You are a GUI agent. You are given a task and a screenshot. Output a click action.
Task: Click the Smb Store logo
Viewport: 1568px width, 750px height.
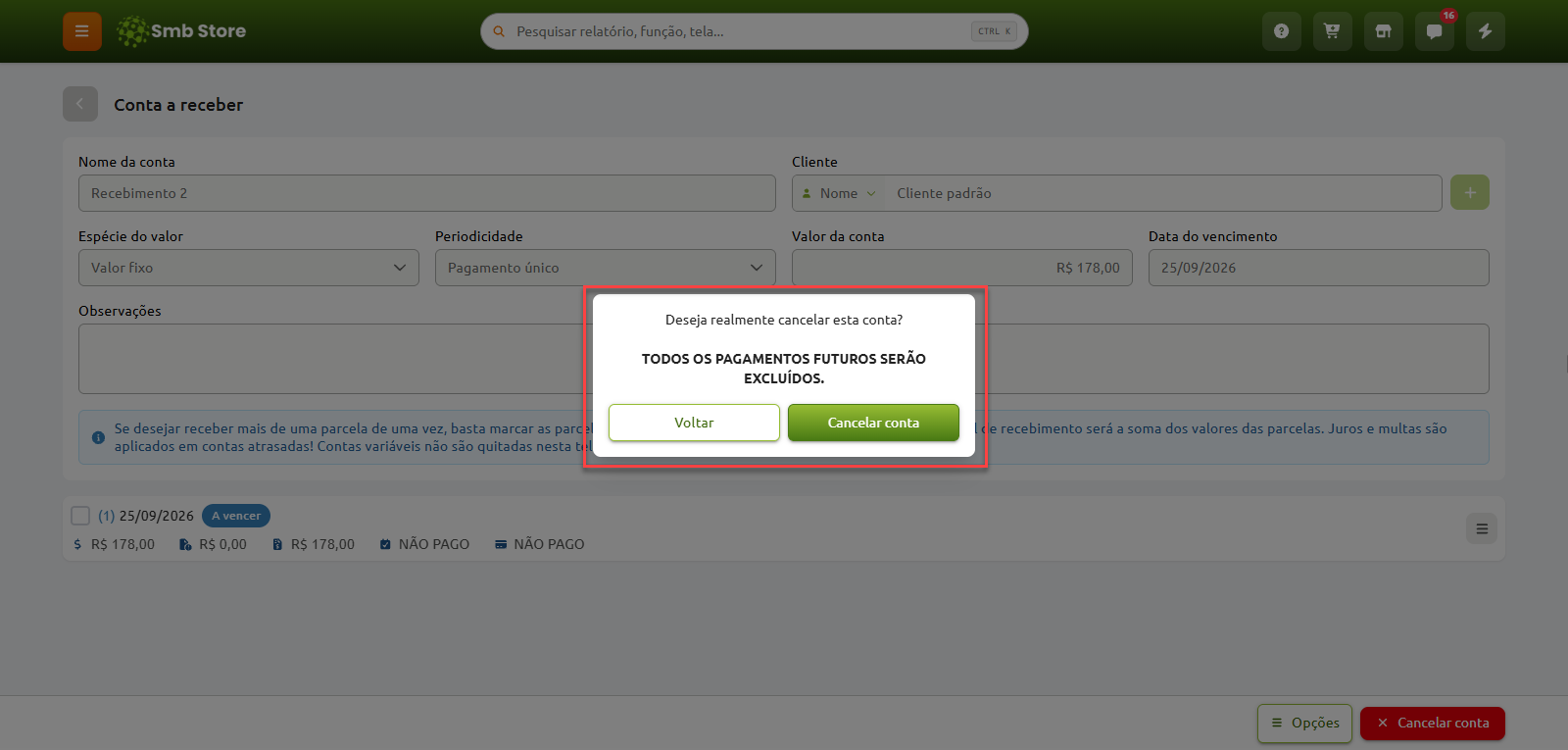coord(181,31)
